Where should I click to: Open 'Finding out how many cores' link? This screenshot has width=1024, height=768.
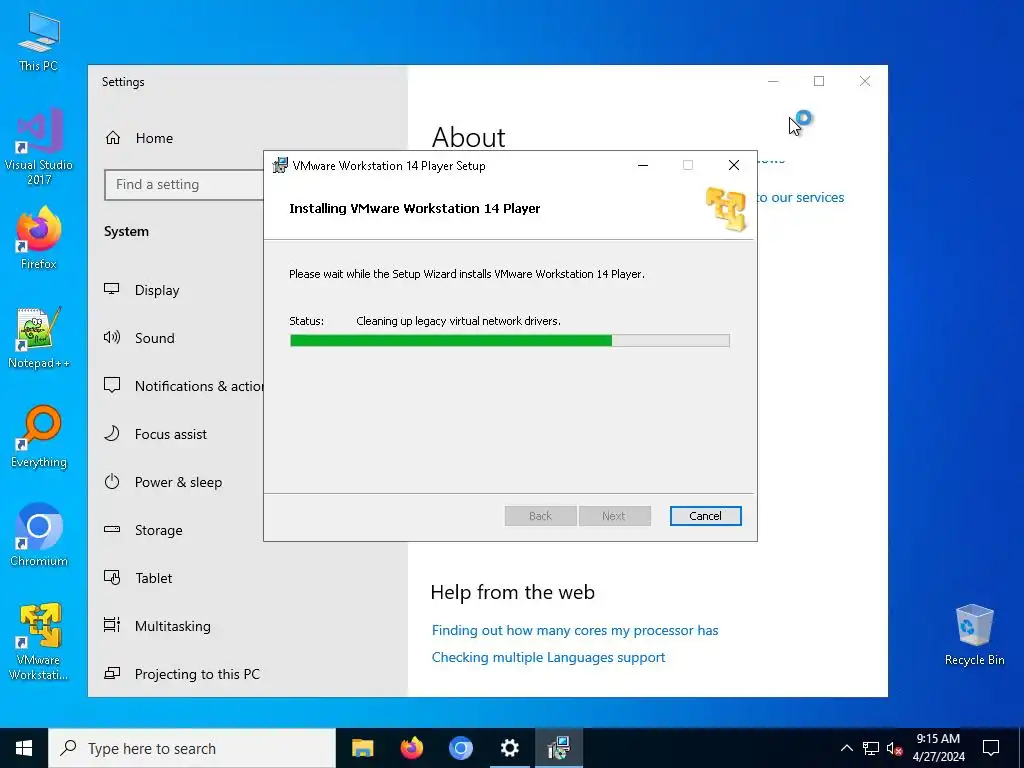pyautogui.click(x=575, y=630)
